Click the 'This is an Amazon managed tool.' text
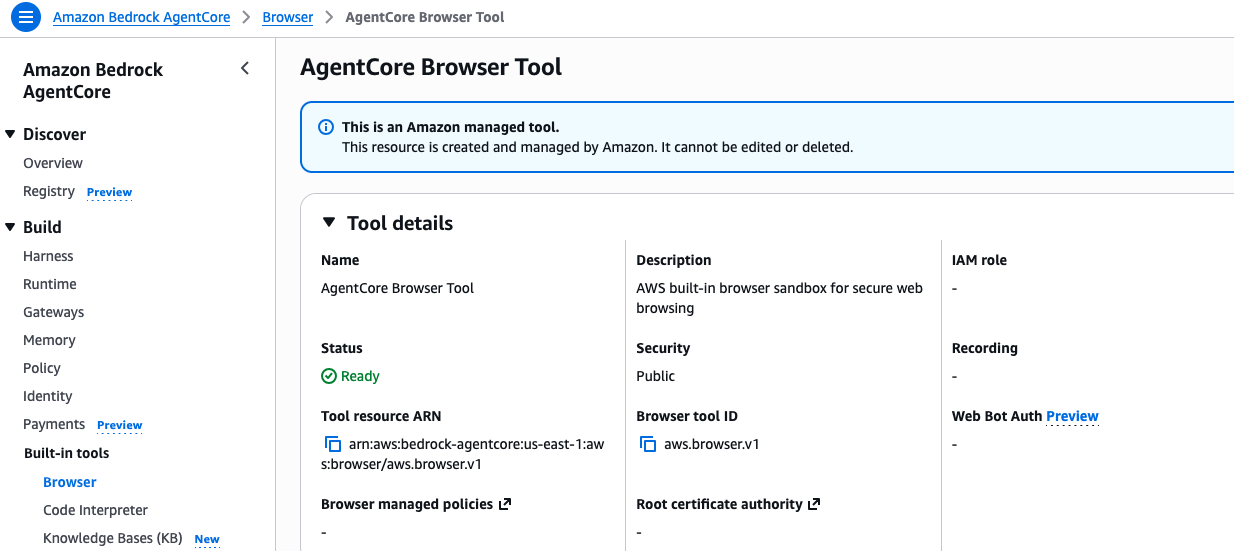1234x551 pixels. point(450,127)
